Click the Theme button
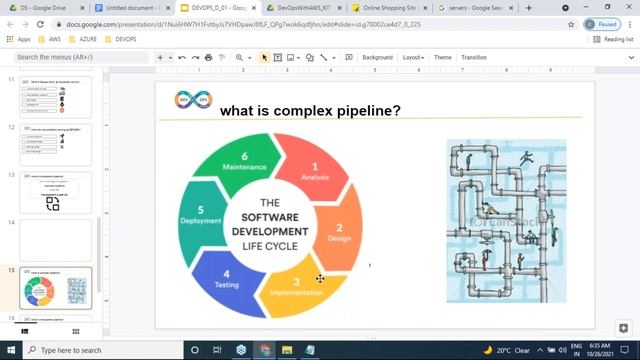The width and height of the screenshot is (640, 360). pyautogui.click(x=442, y=58)
